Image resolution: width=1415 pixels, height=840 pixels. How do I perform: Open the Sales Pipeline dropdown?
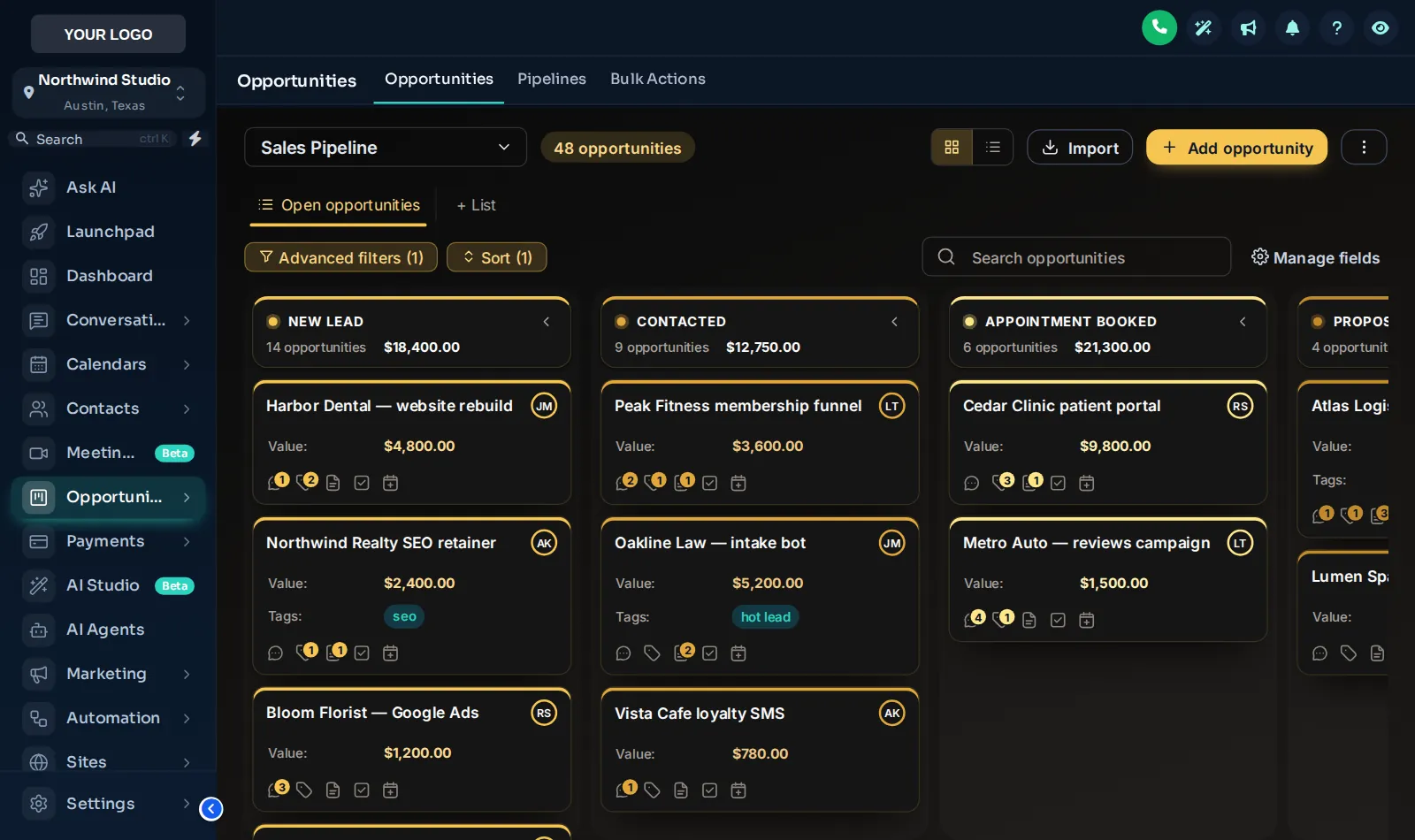(x=386, y=148)
